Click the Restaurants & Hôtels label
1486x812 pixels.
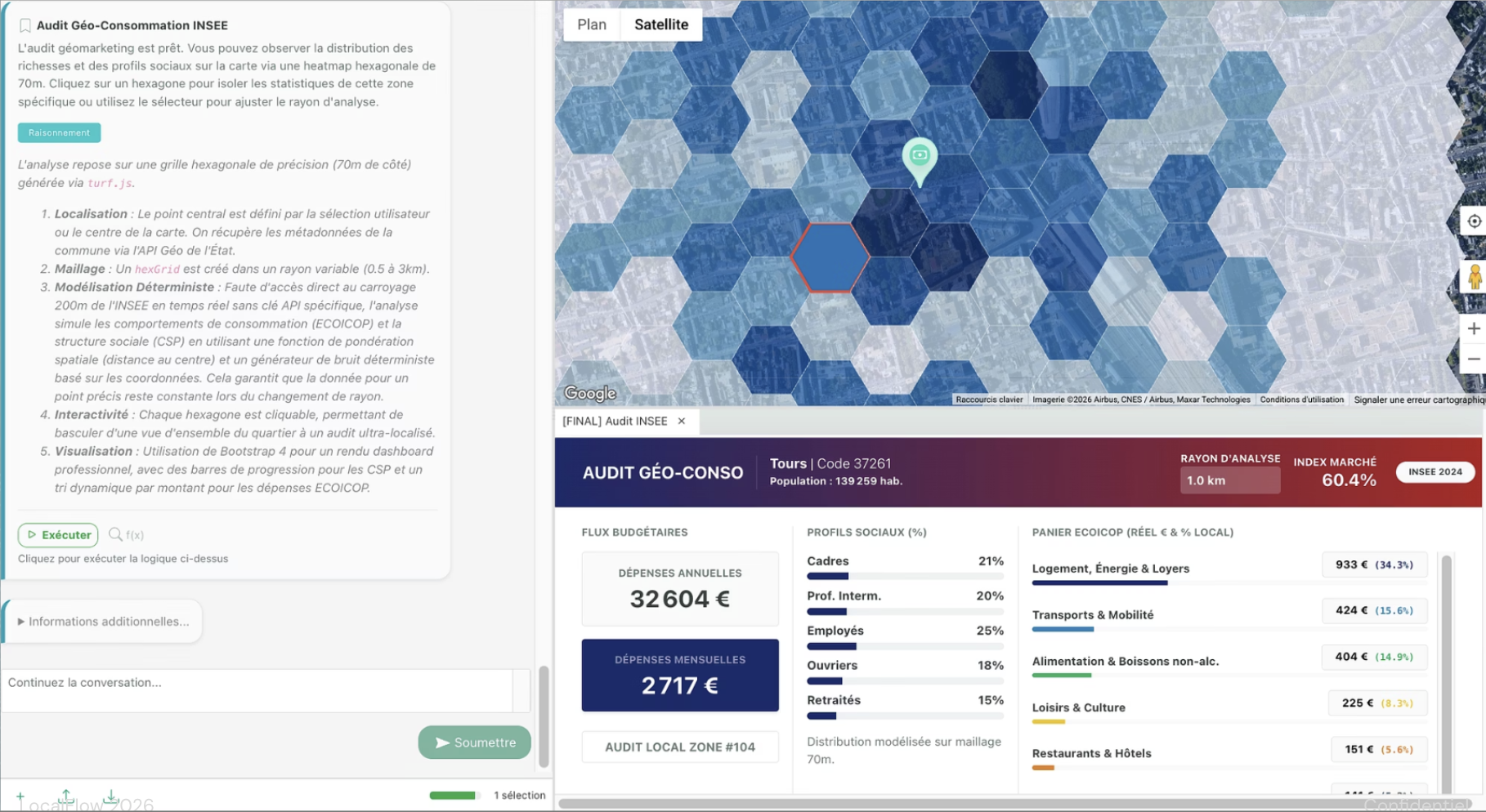pos(1091,753)
